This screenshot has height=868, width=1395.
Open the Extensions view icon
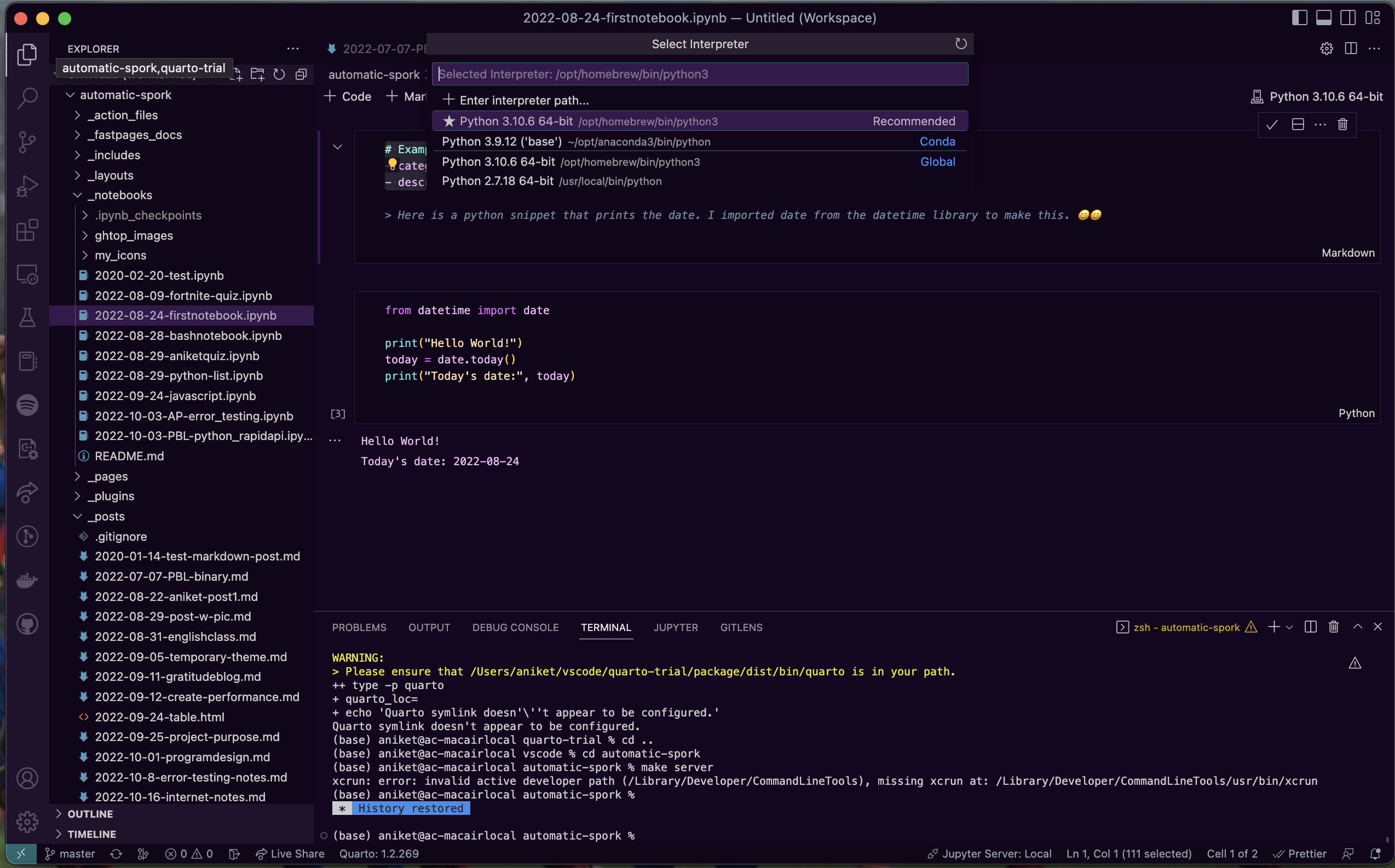[x=27, y=230]
